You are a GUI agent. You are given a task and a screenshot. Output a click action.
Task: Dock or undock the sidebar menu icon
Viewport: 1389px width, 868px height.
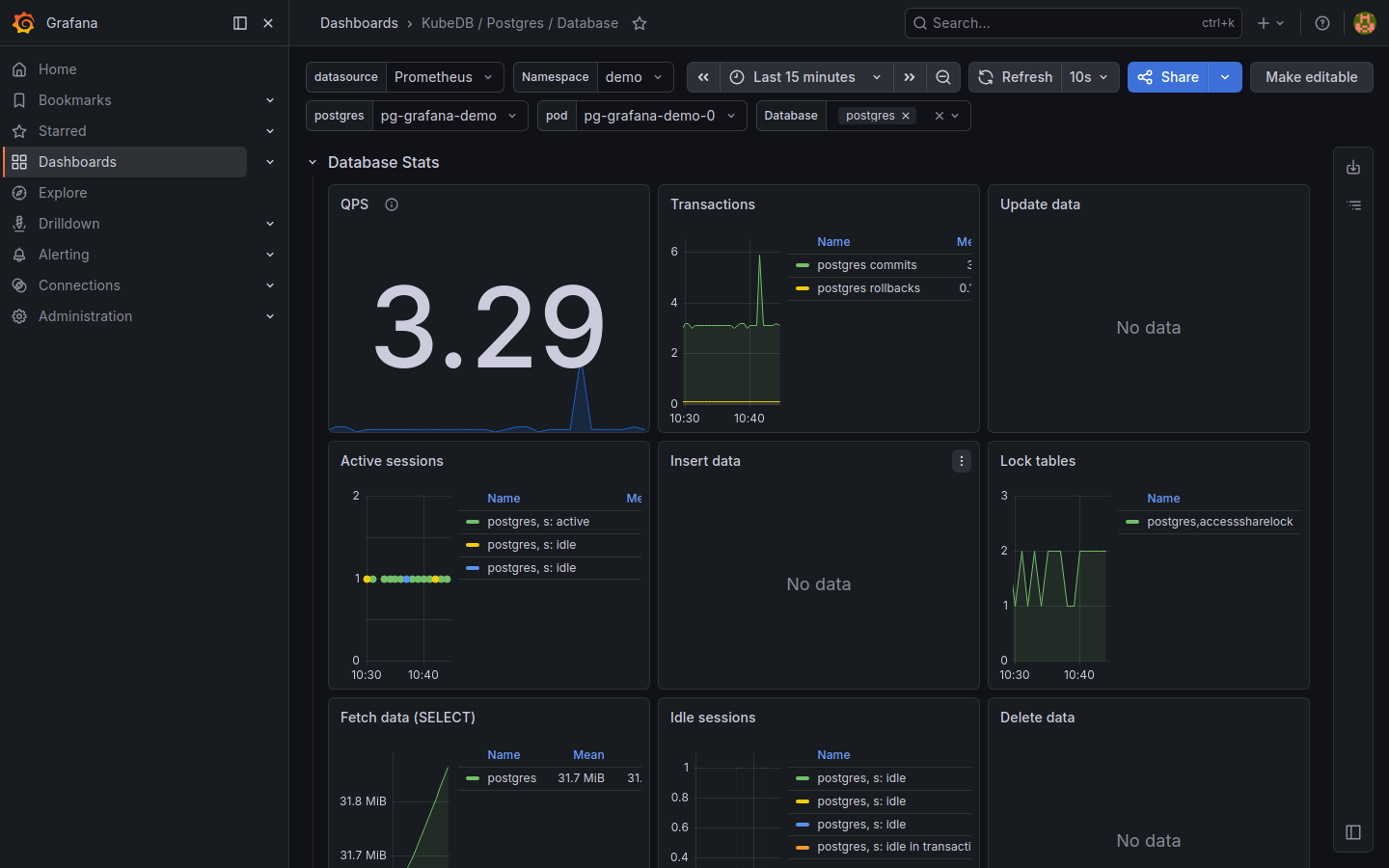pyautogui.click(x=240, y=23)
